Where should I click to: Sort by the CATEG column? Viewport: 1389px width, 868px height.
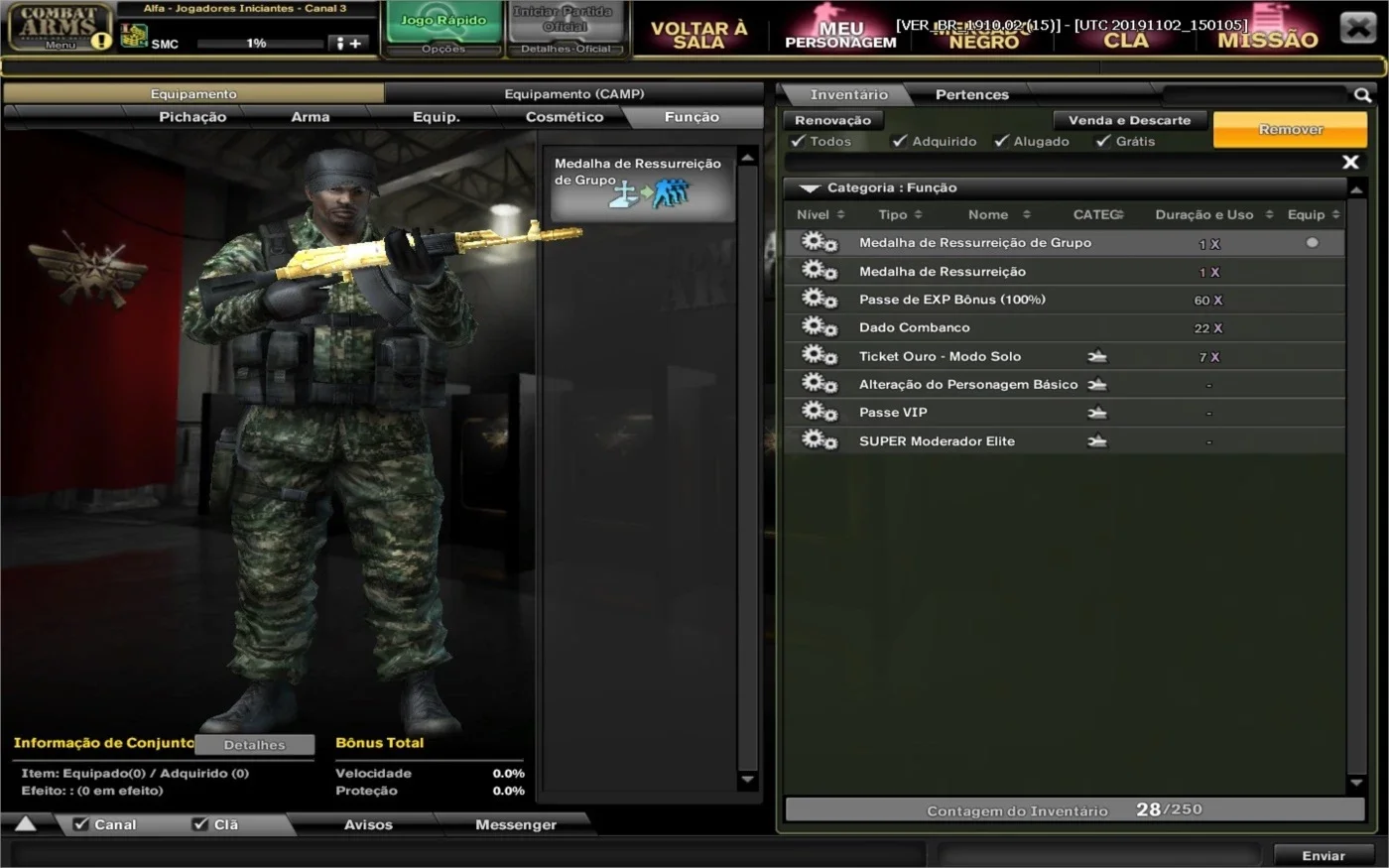[x=1098, y=214]
